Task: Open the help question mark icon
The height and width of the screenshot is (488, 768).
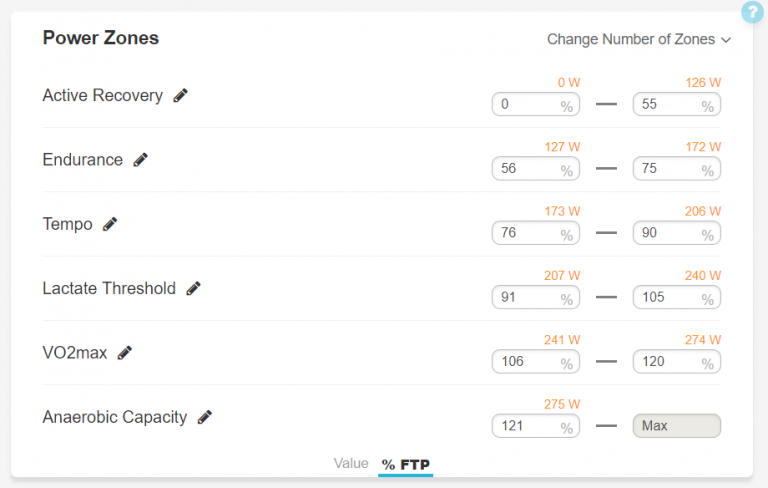Action: click(x=752, y=12)
